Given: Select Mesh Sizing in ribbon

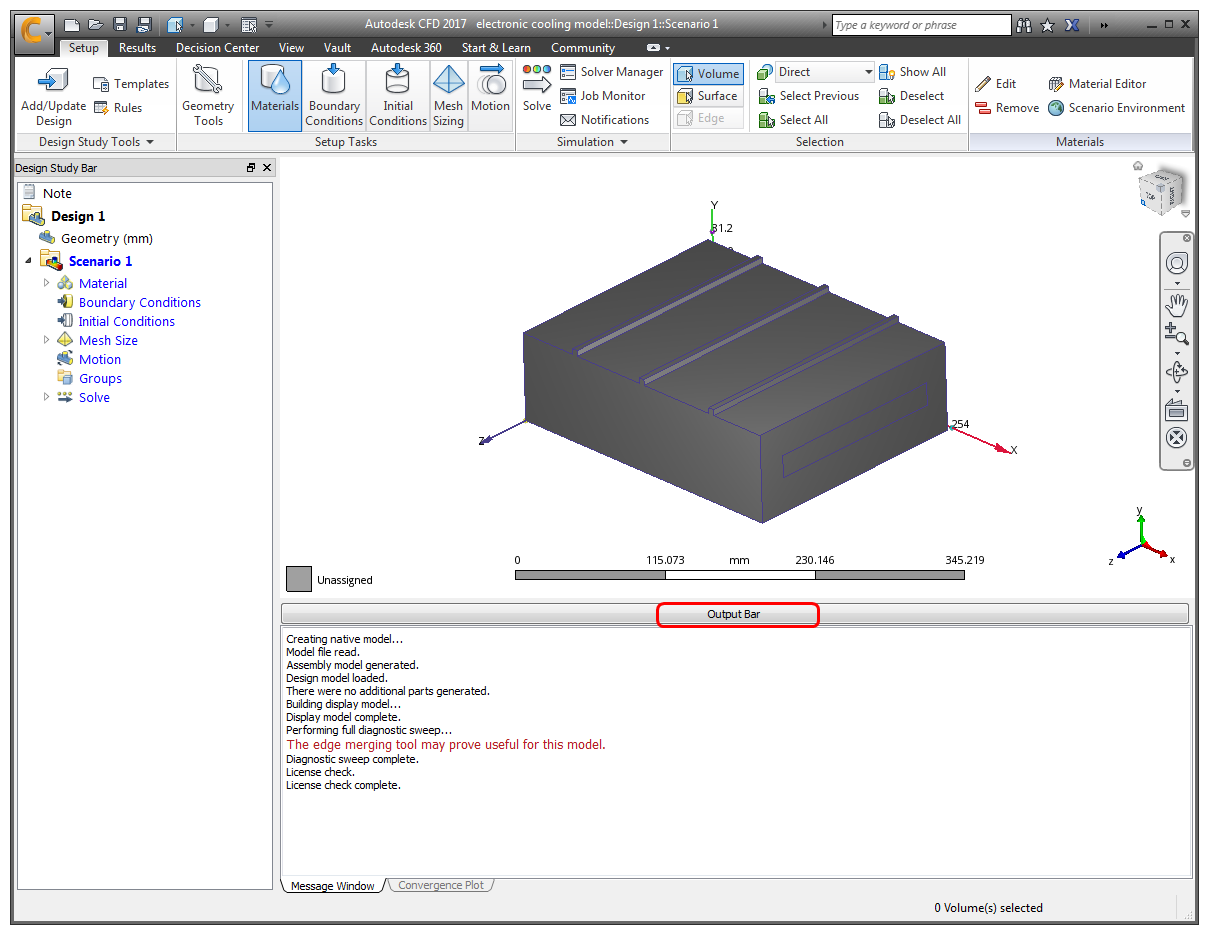Looking at the screenshot, I should click(448, 96).
